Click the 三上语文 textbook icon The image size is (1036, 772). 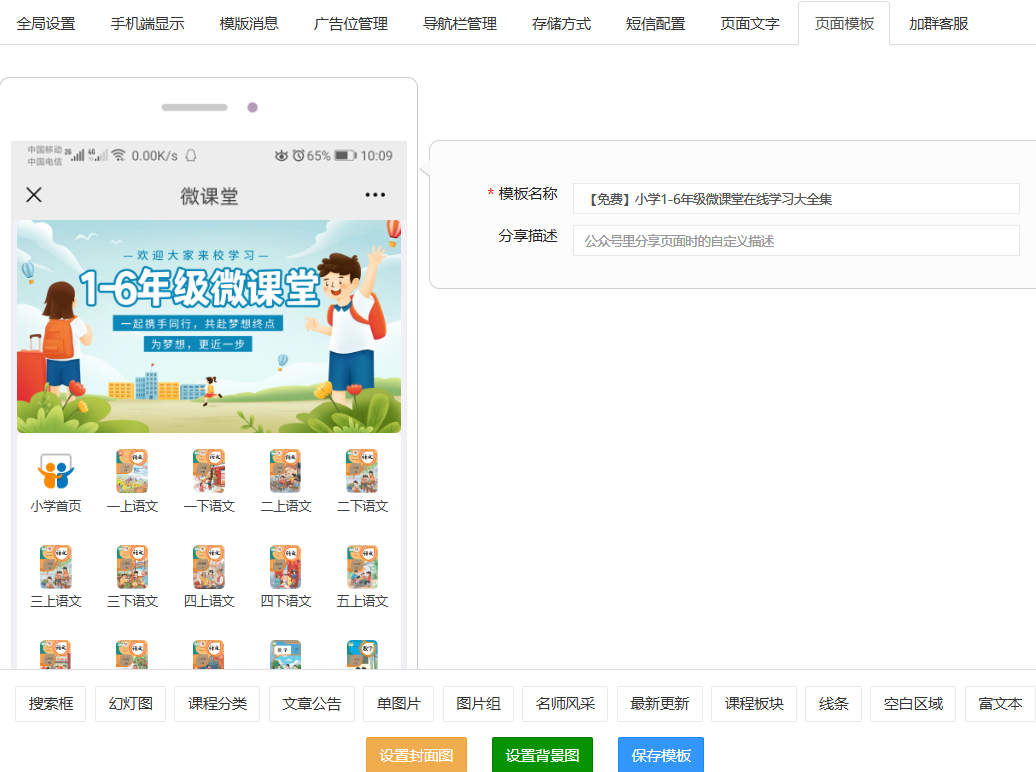pyautogui.click(x=56, y=567)
